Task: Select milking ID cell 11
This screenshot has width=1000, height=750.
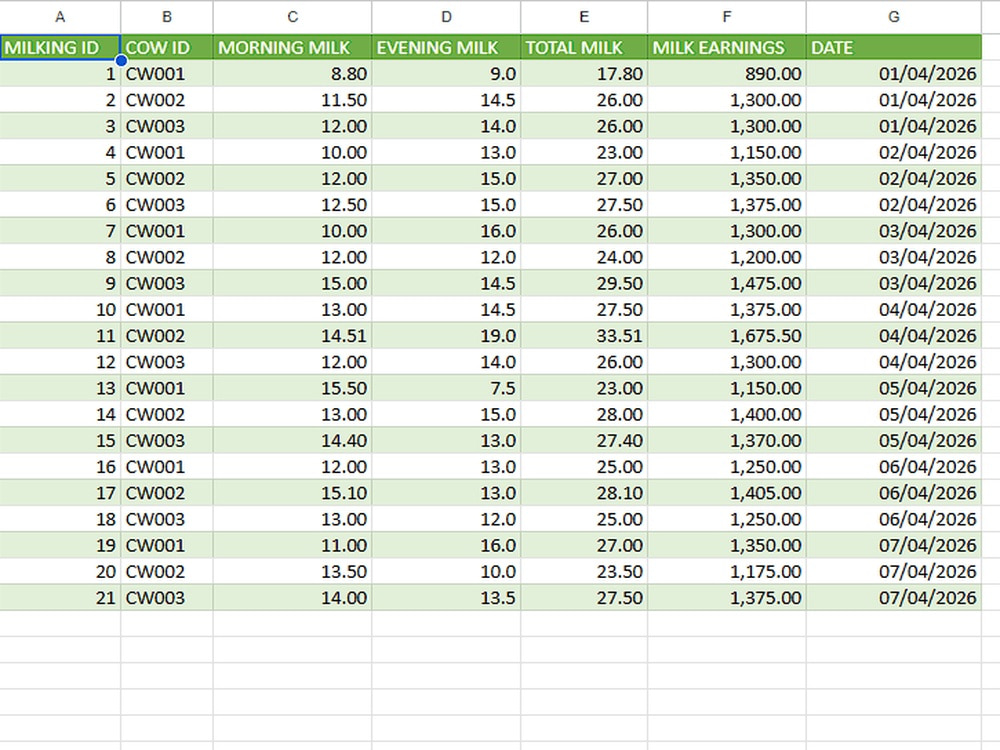Action: coord(60,335)
